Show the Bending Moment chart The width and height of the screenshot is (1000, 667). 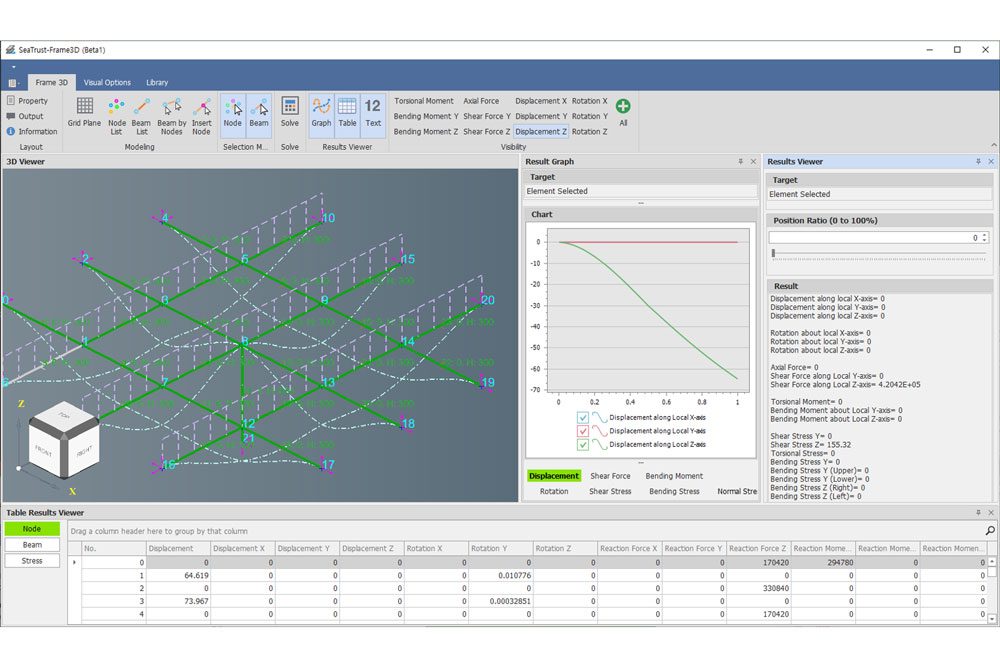[674, 476]
